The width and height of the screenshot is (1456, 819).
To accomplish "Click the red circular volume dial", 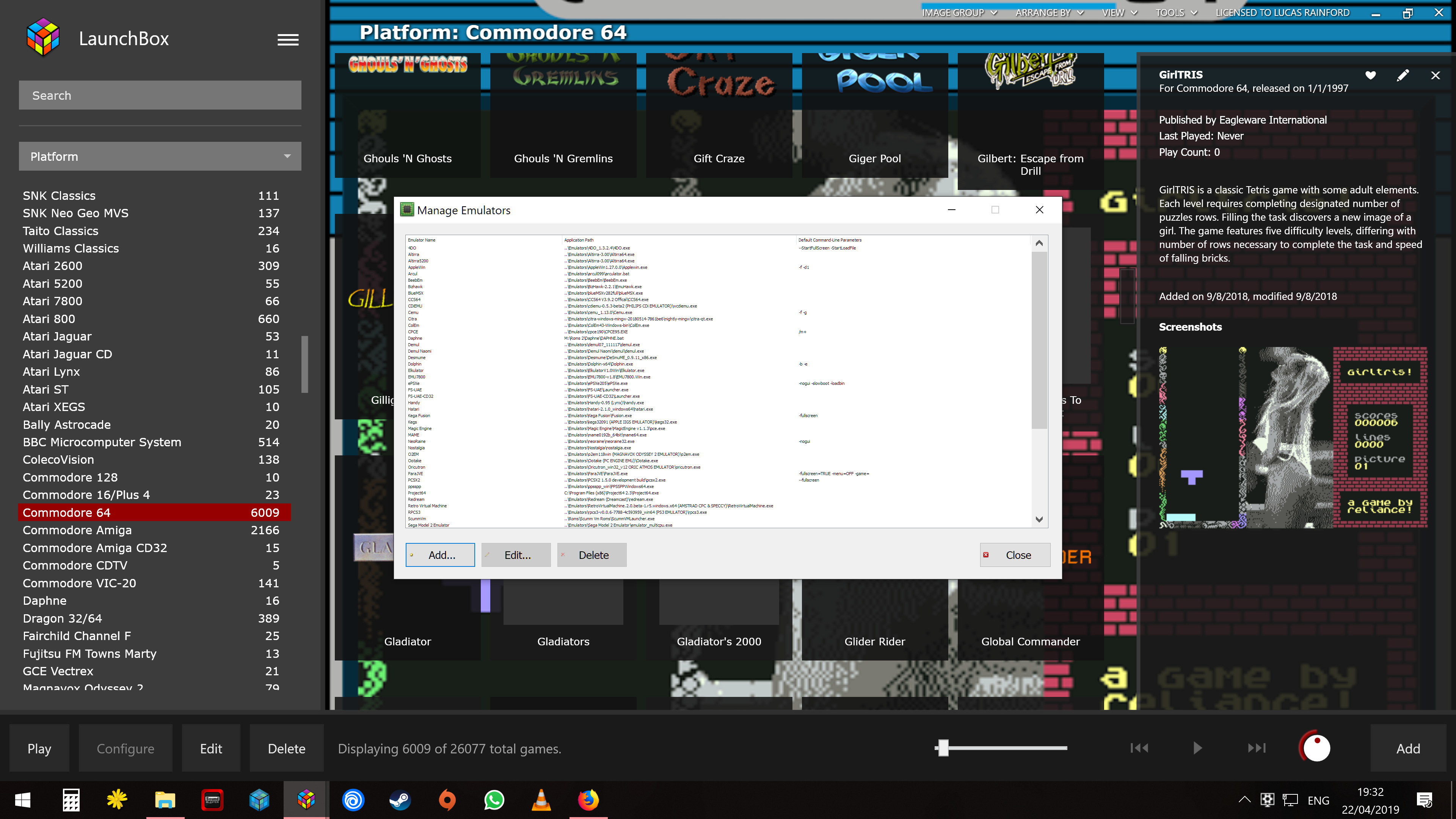I will [1316, 747].
